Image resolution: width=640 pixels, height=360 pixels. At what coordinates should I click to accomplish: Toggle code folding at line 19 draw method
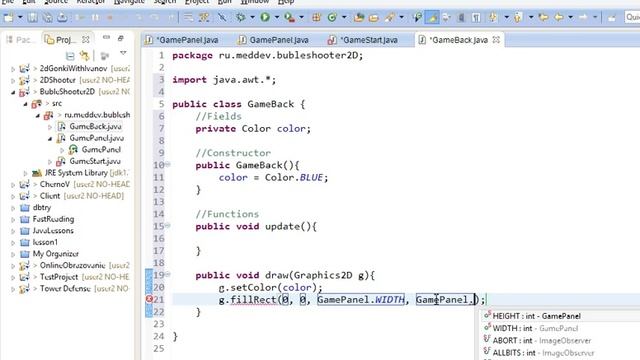168,274
